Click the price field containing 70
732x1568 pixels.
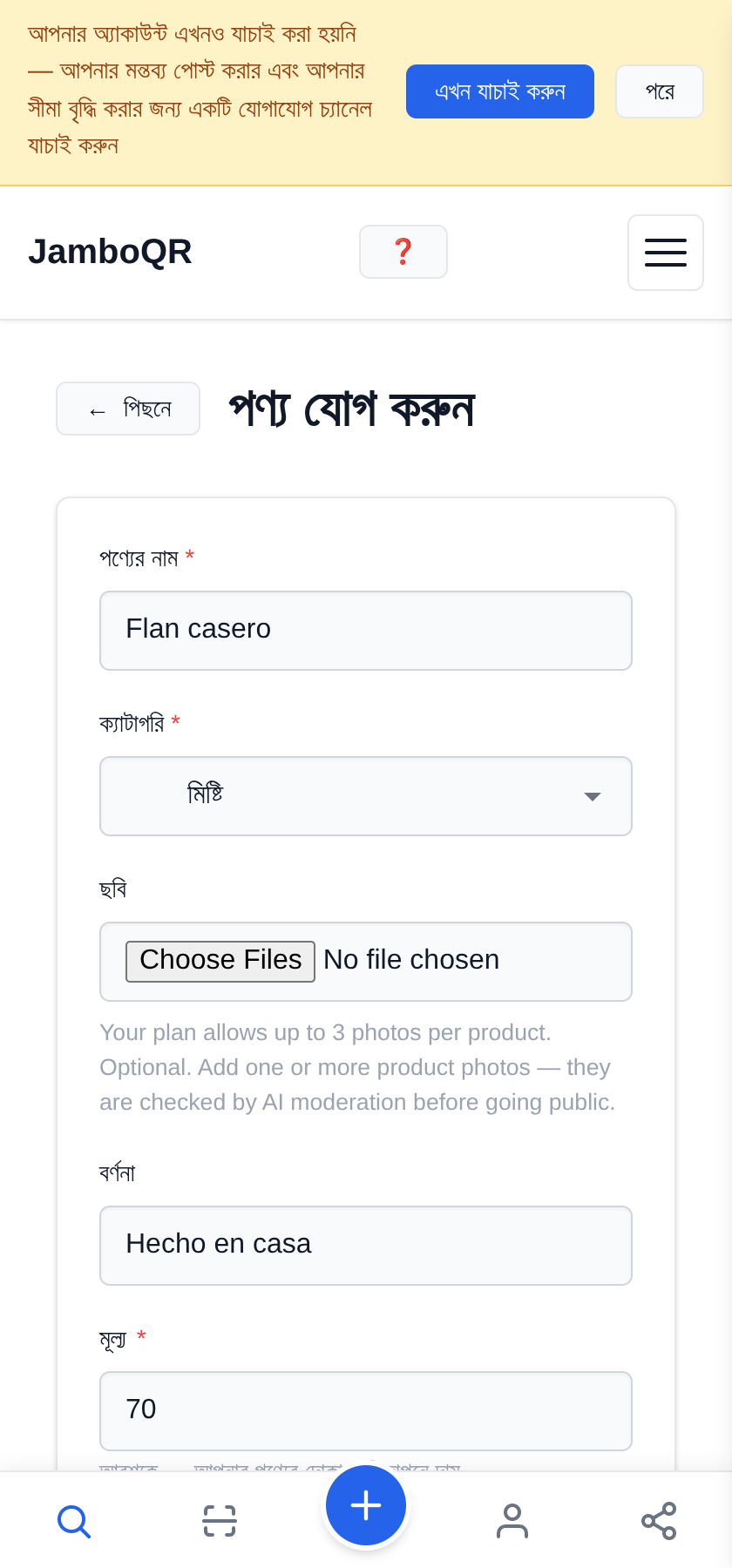pos(366,1411)
